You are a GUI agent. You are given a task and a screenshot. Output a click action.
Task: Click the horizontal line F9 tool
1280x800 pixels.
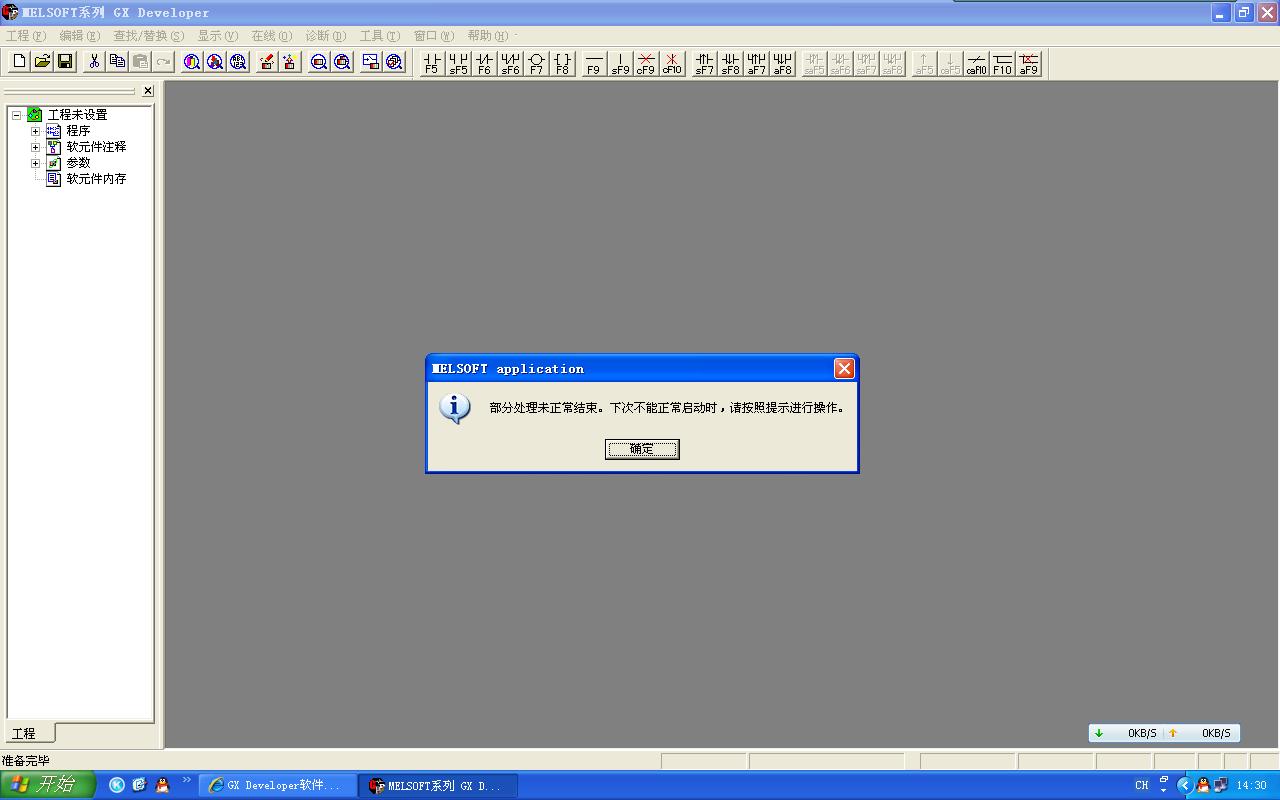[x=594, y=64]
